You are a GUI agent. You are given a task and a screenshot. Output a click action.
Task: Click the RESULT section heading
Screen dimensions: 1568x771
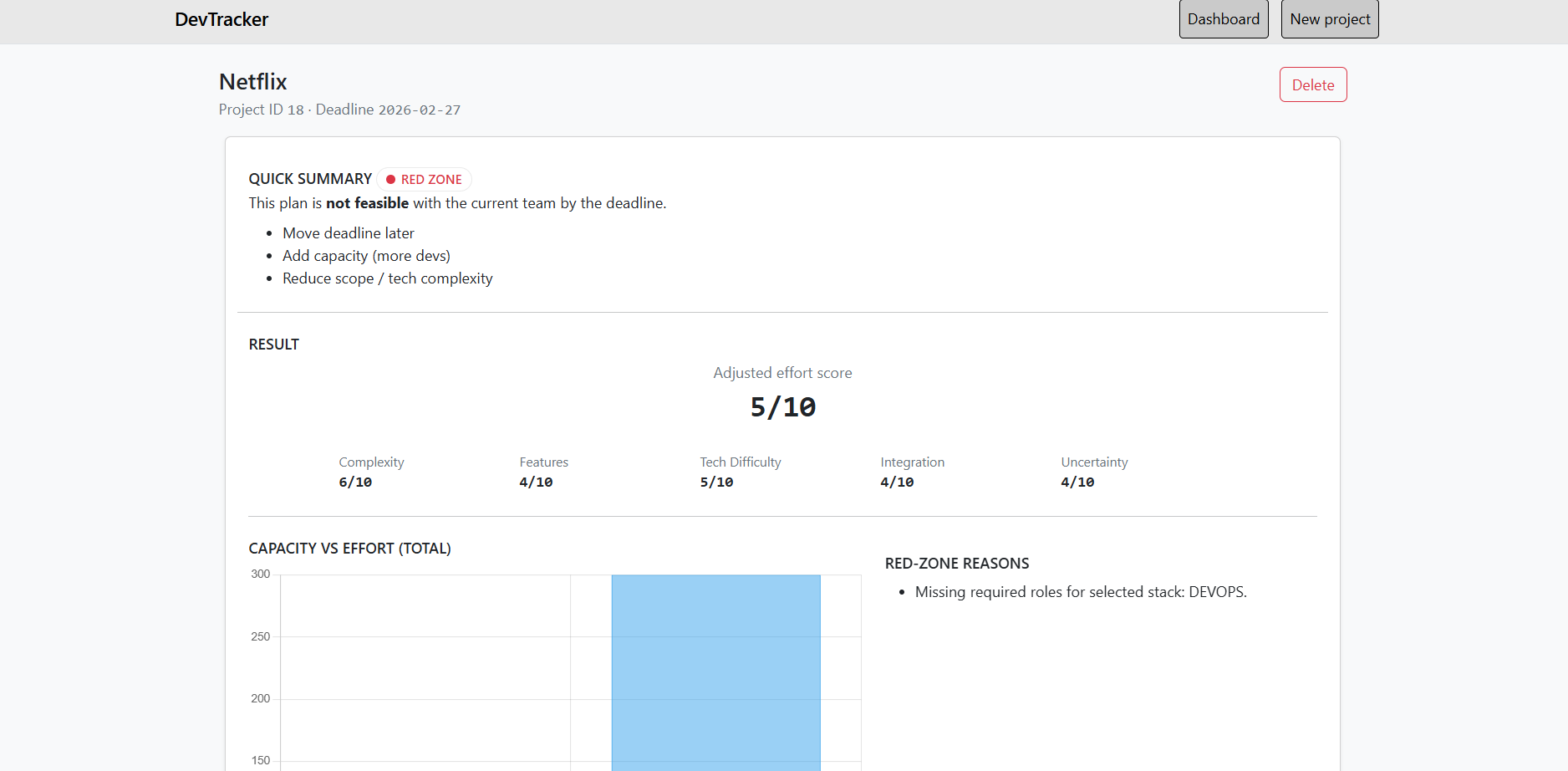tap(274, 345)
